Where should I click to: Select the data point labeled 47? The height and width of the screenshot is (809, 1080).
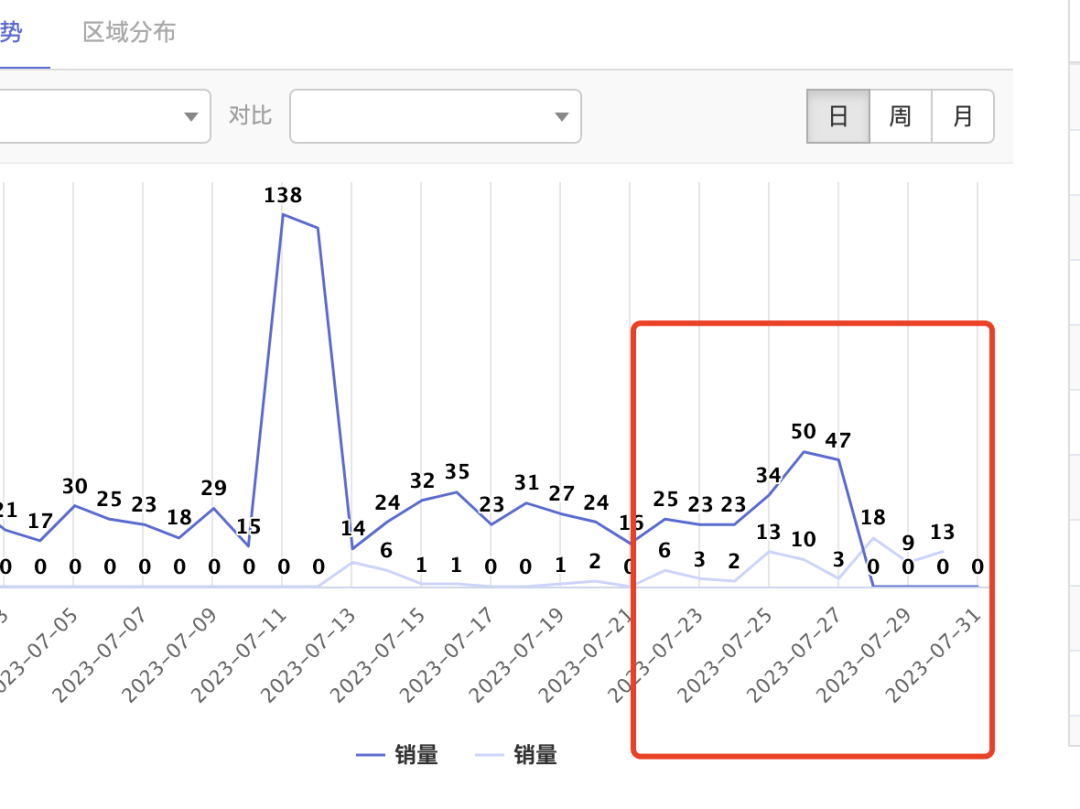(838, 459)
